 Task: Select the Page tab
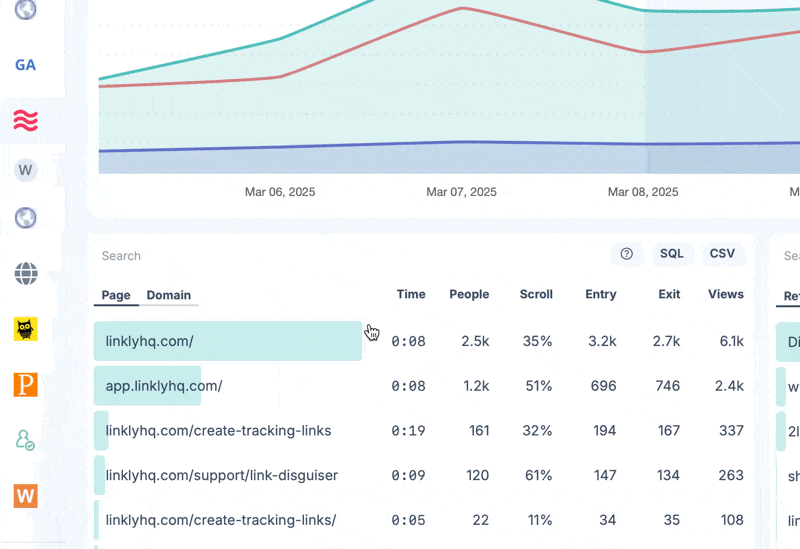[x=116, y=295]
